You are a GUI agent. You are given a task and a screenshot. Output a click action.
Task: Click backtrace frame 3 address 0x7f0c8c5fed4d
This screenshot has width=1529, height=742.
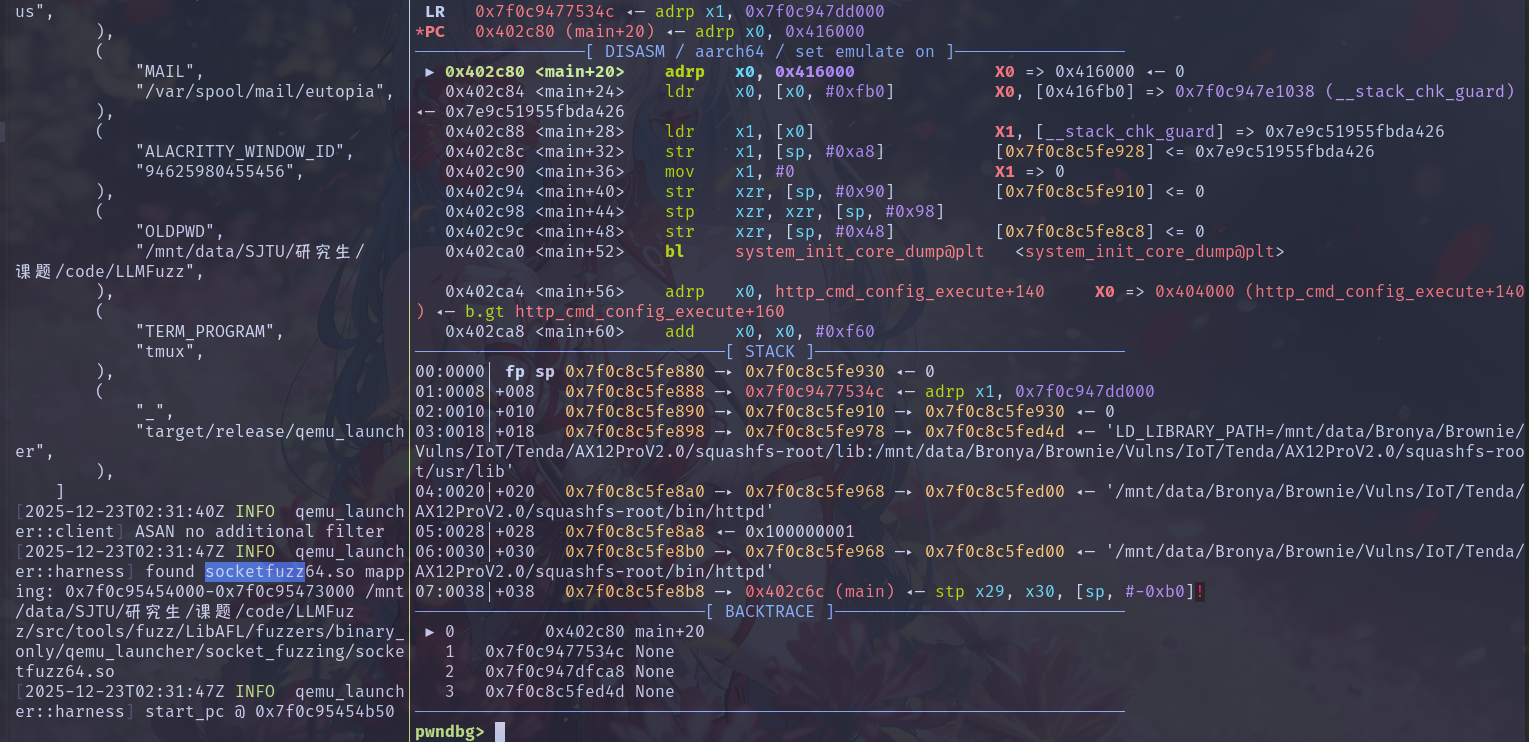click(560, 692)
